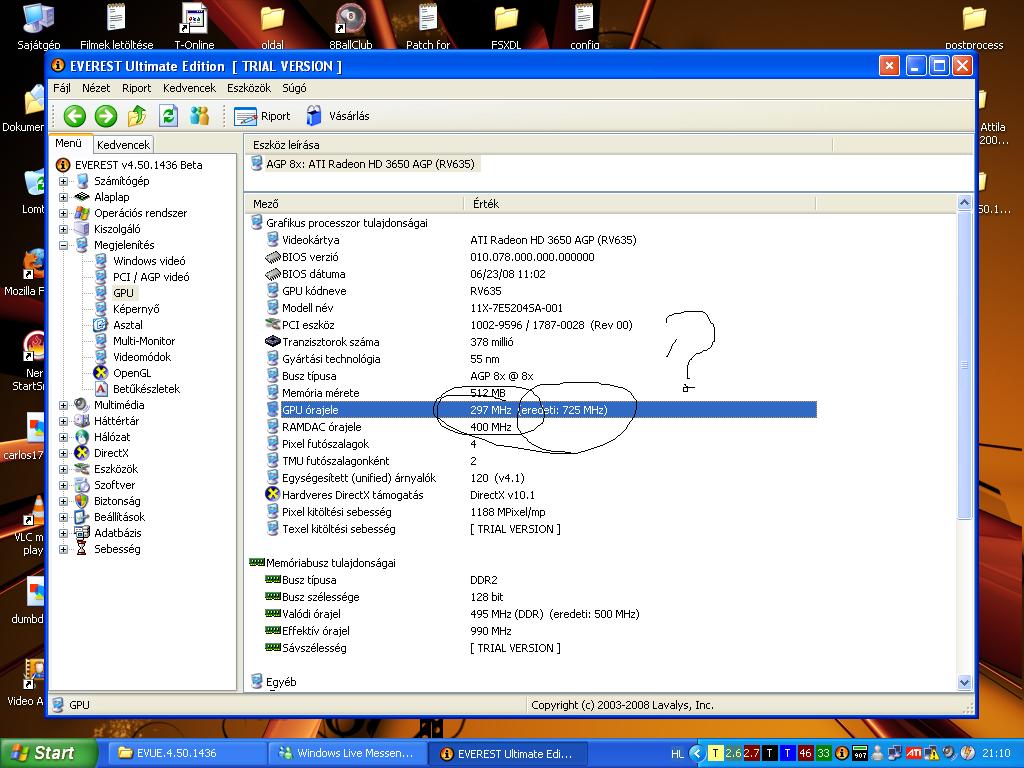Screen dimensions: 1024x768
Task: Click the ATI tray icon
Action: tap(913, 754)
